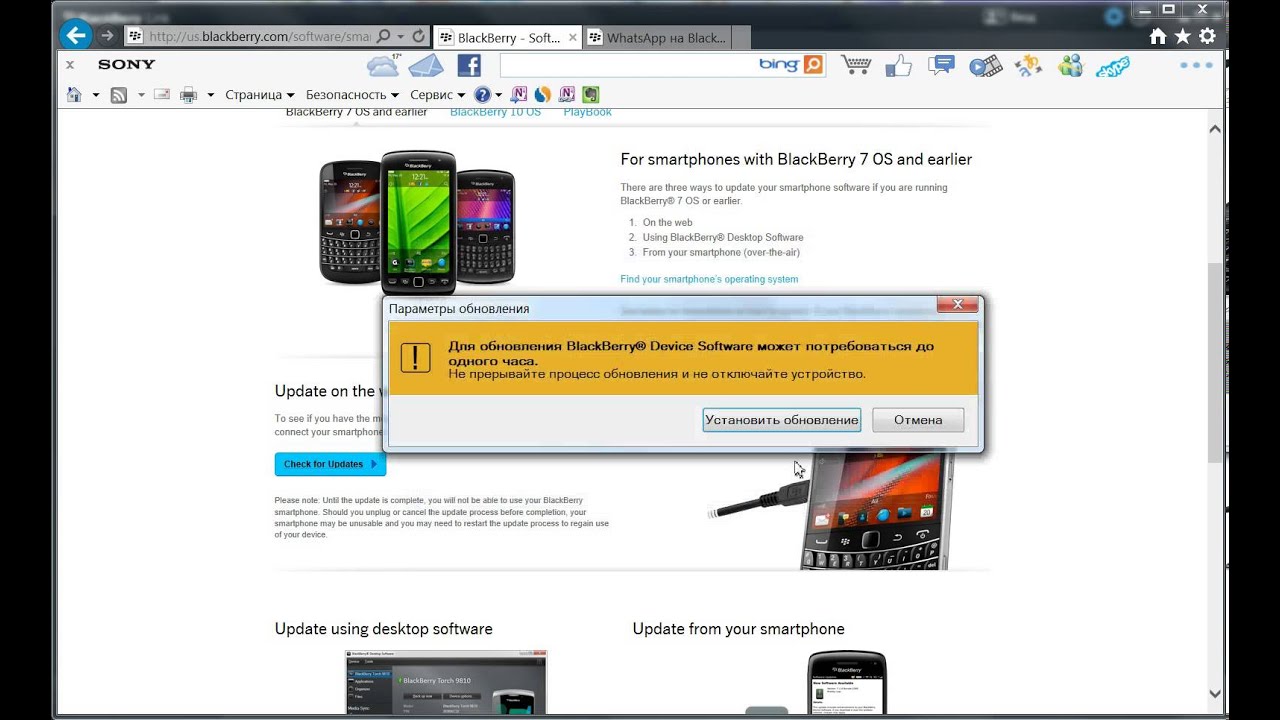The width and height of the screenshot is (1280, 720).
Task: Click the 'Update from your smartphone' heading
Action: [x=739, y=629]
